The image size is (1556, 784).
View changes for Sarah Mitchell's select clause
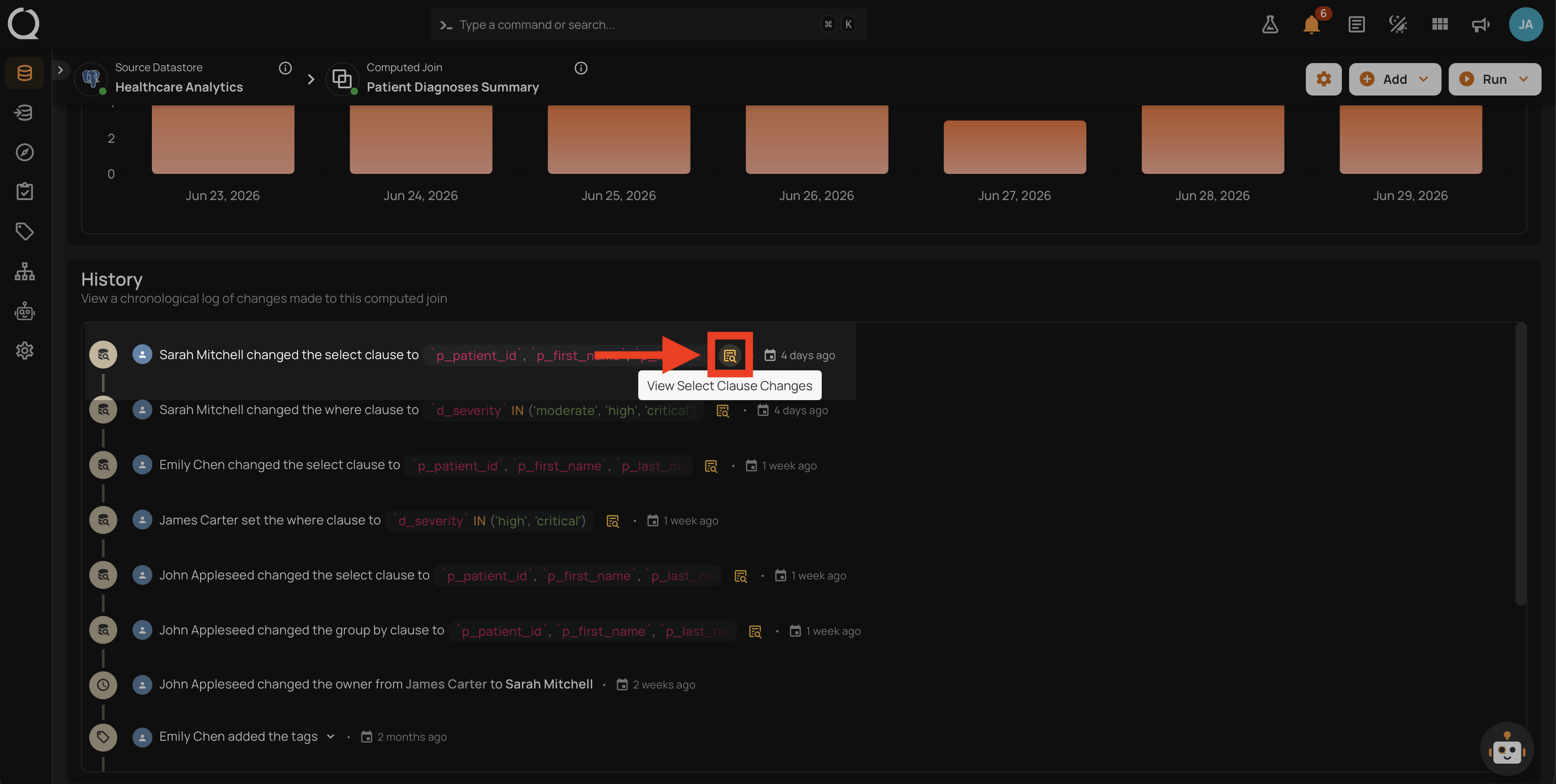click(x=730, y=355)
